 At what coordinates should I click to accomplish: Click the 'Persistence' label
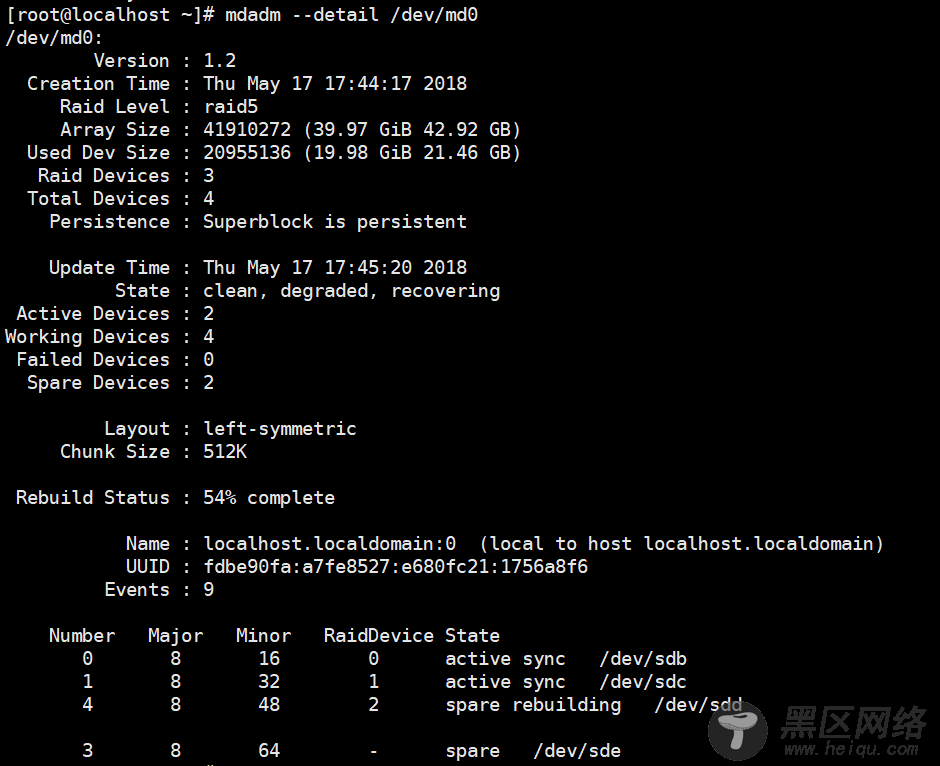tap(110, 222)
